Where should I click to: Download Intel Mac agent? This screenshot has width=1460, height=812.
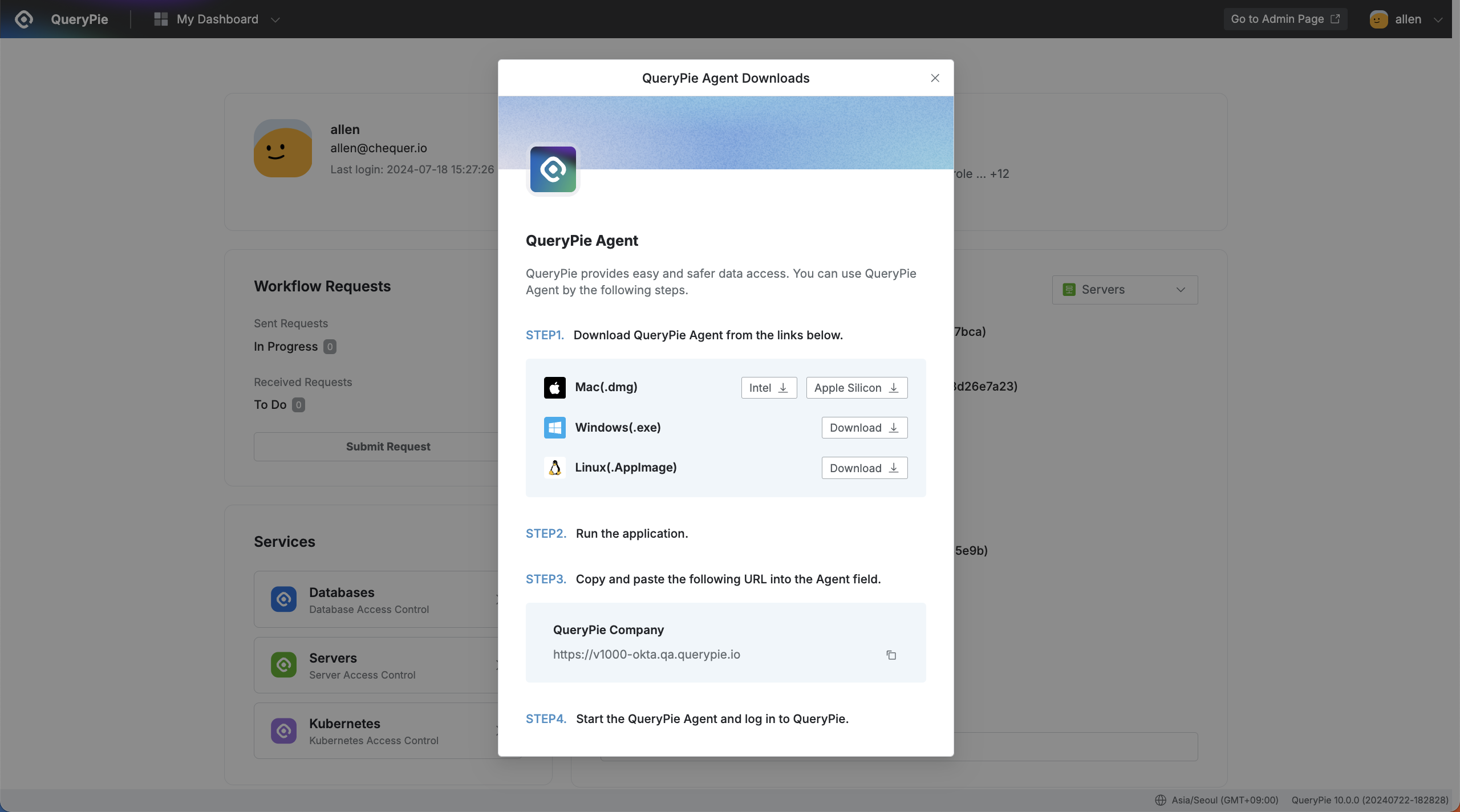coord(768,388)
